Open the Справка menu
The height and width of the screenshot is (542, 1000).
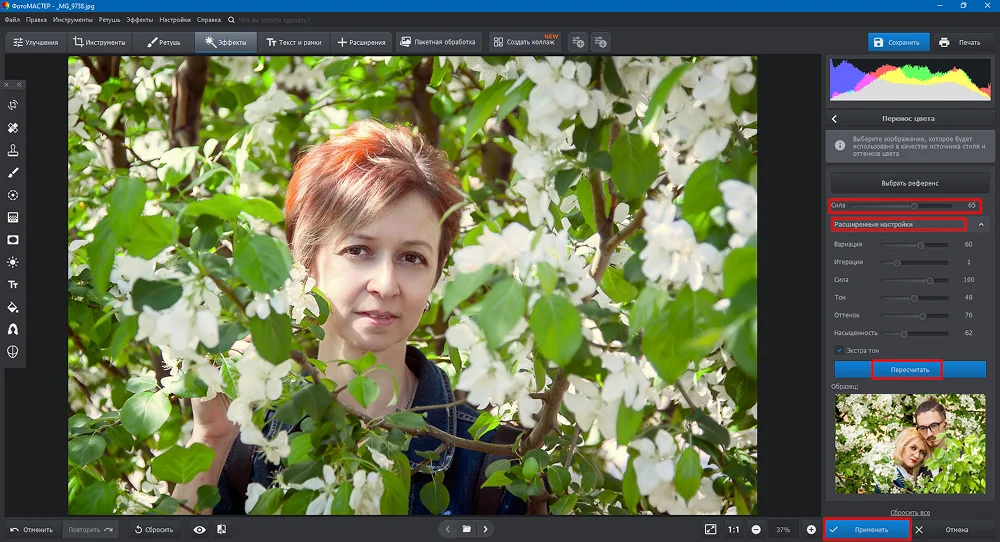click(209, 20)
